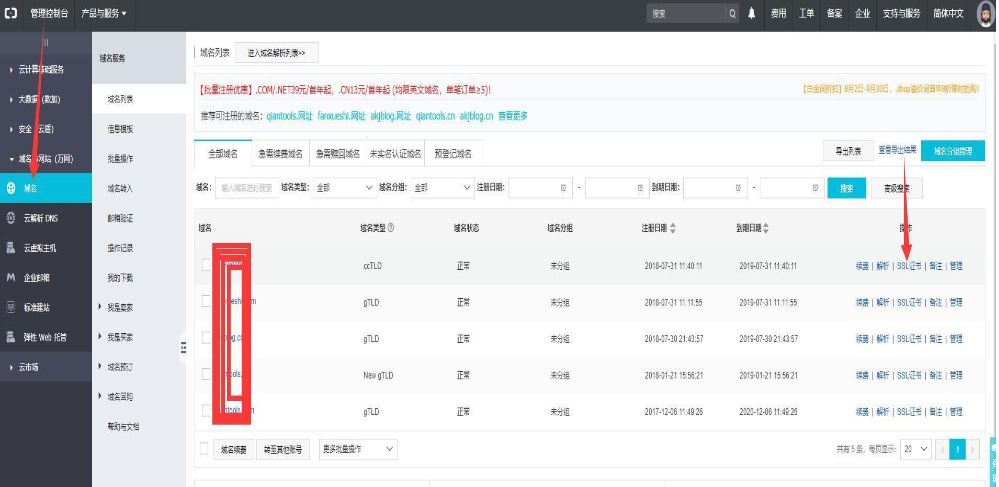Tick checkbox of the New gTLD row
The image size is (999, 487).
pos(206,375)
